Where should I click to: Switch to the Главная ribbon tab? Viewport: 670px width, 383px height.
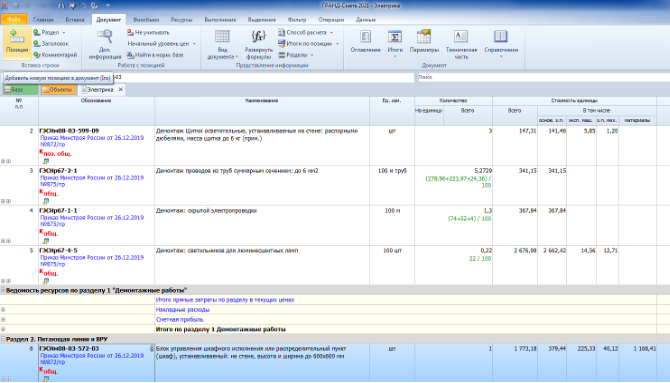coord(43,20)
